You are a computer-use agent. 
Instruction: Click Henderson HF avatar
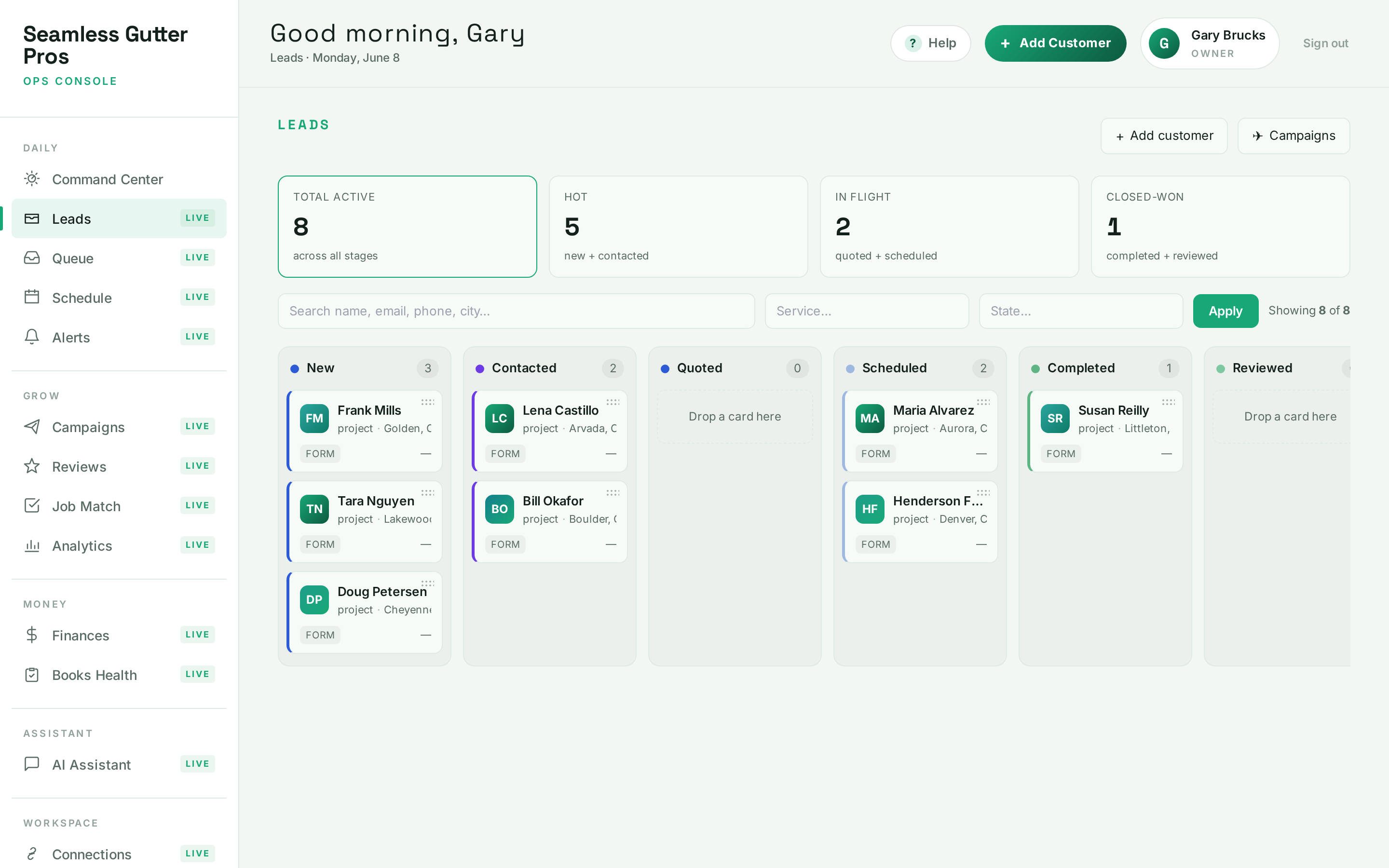870,509
